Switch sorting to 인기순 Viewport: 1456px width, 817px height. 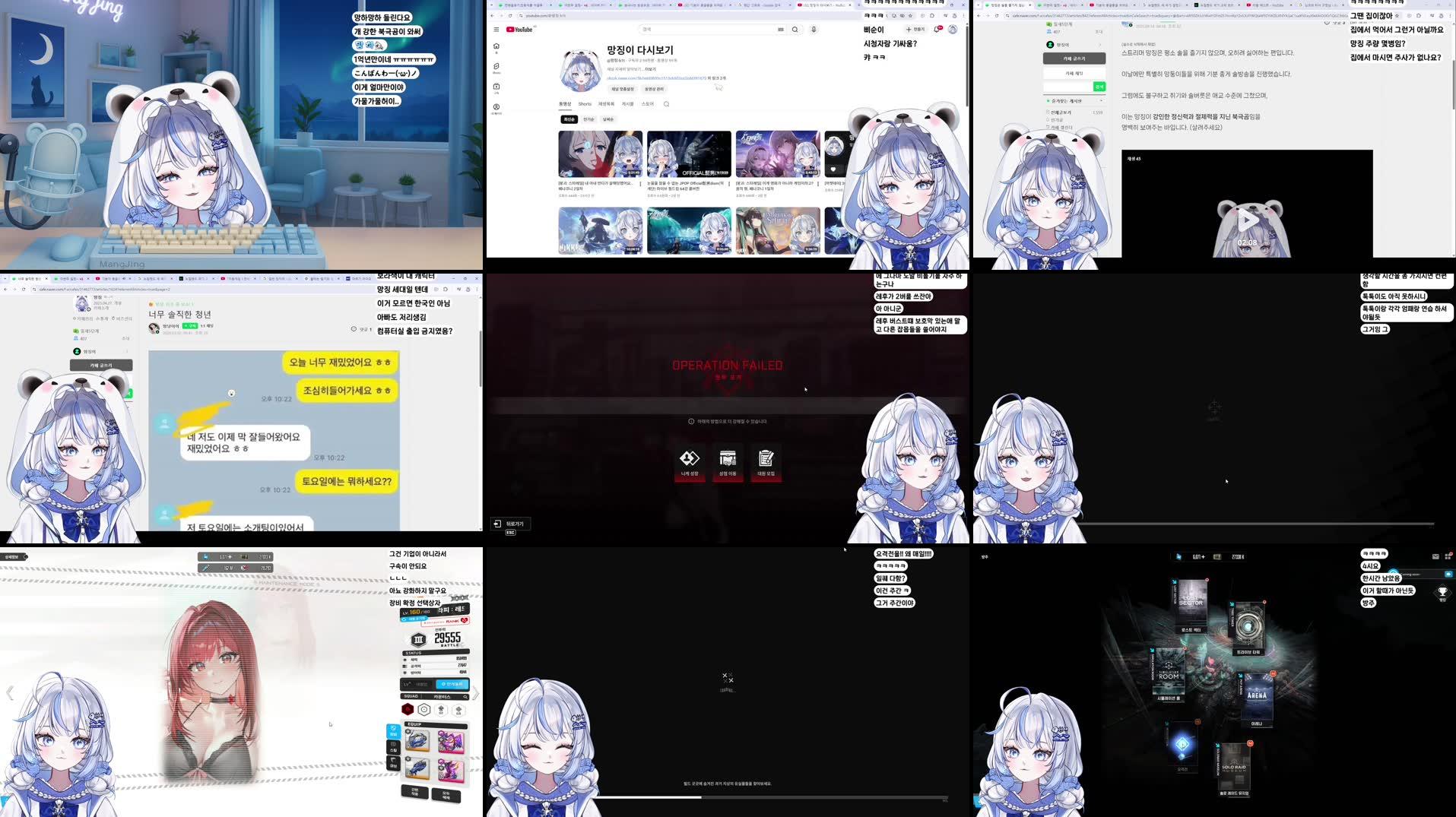pyautogui.click(x=589, y=119)
